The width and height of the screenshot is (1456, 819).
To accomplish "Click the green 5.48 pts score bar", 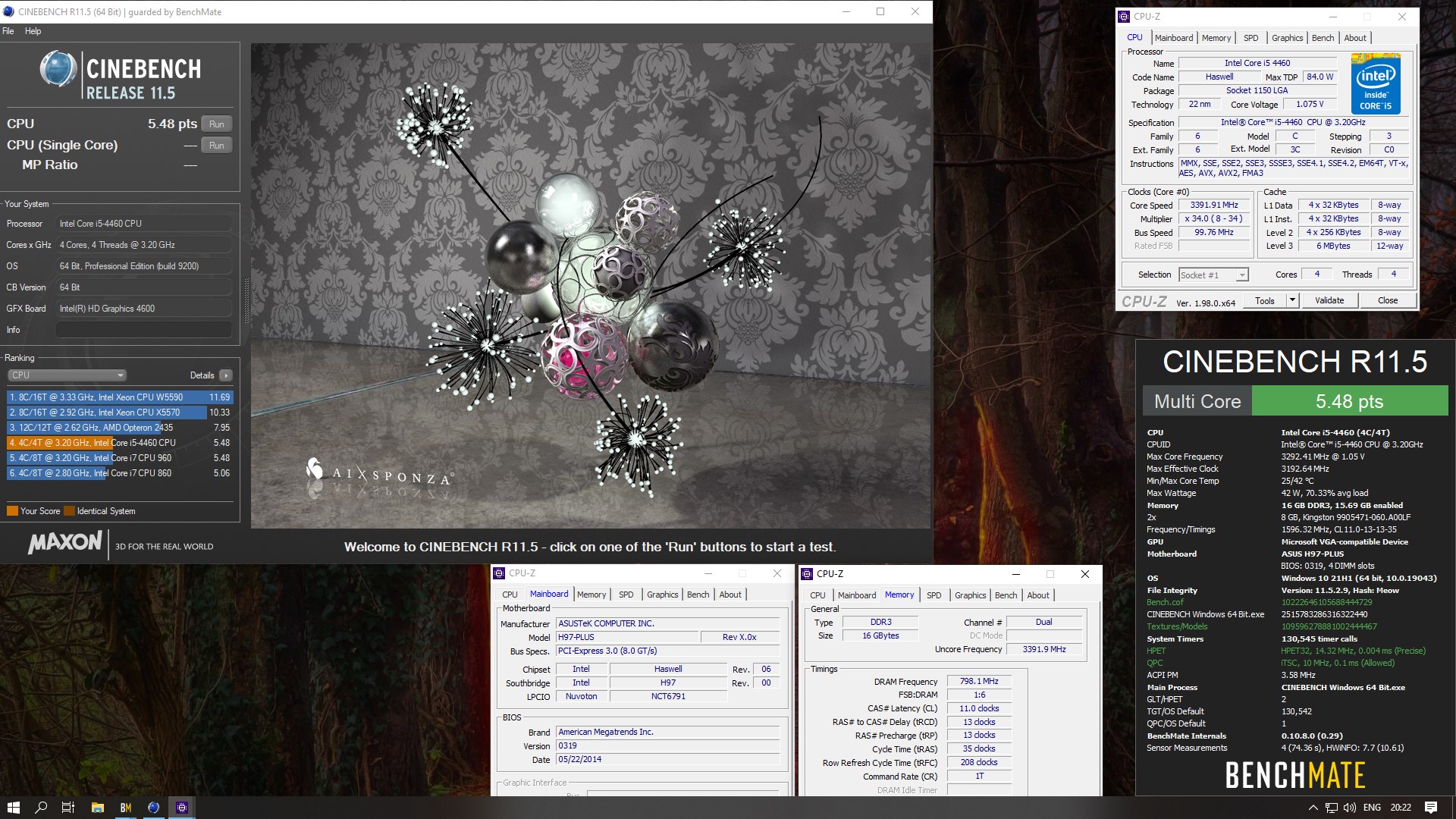I will pyautogui.click(x=1349, y=401).
